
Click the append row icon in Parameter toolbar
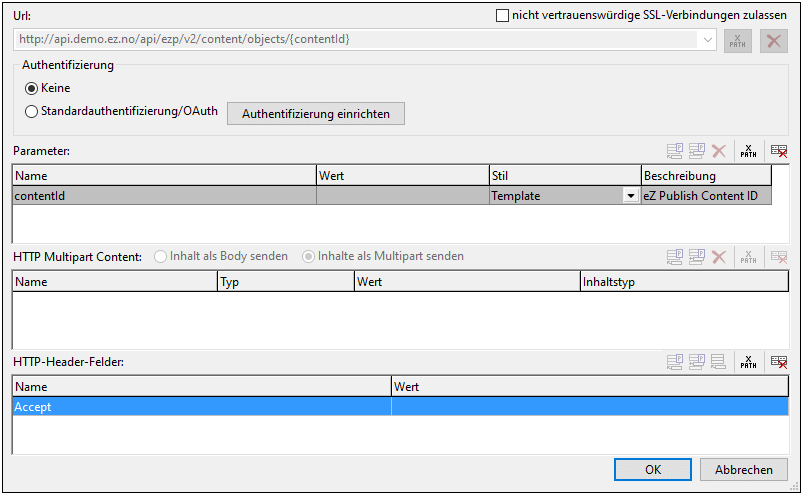click(676, 151)
